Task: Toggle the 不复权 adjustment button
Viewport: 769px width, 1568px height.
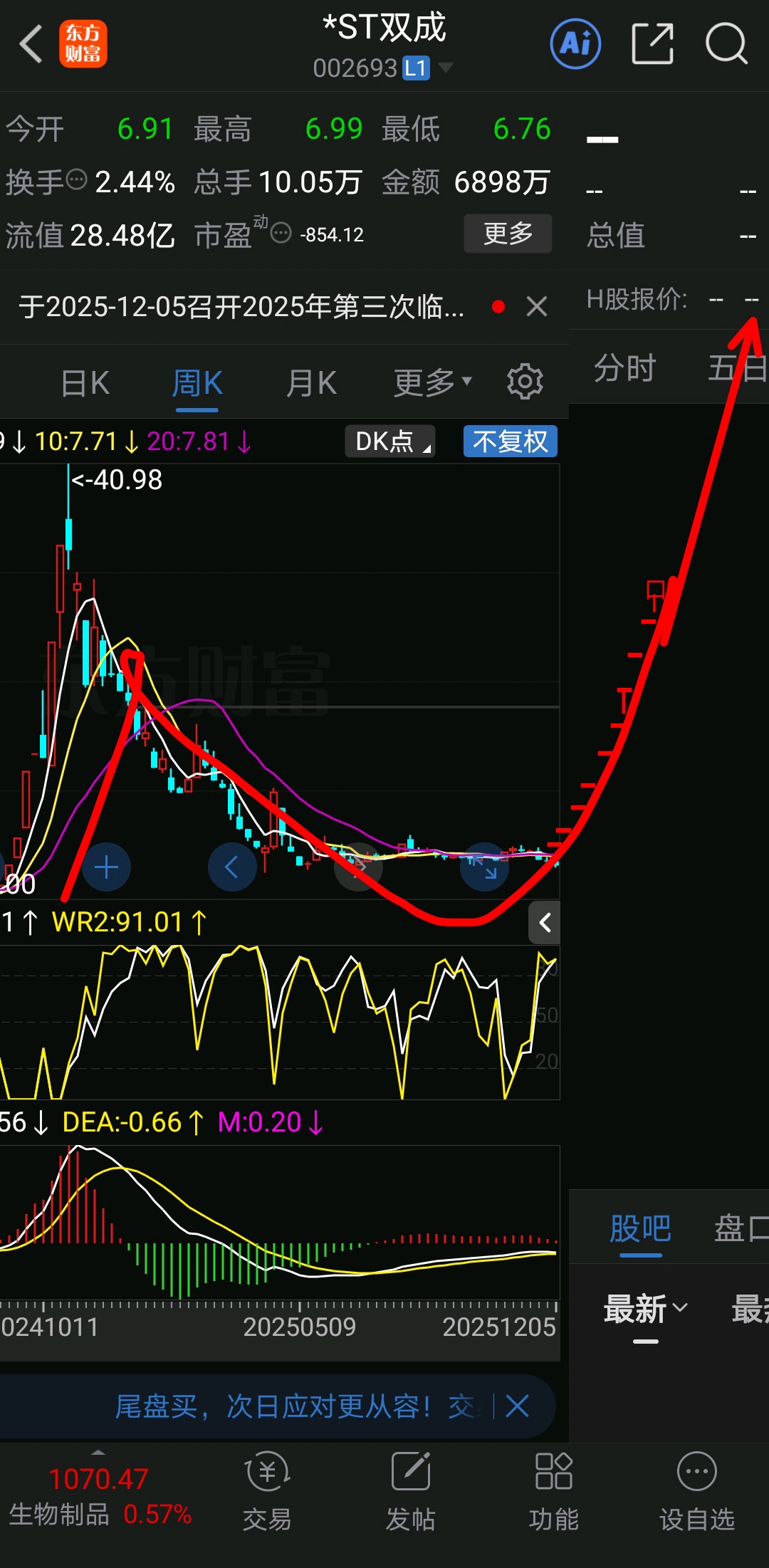Action: [x=511, y=441]
